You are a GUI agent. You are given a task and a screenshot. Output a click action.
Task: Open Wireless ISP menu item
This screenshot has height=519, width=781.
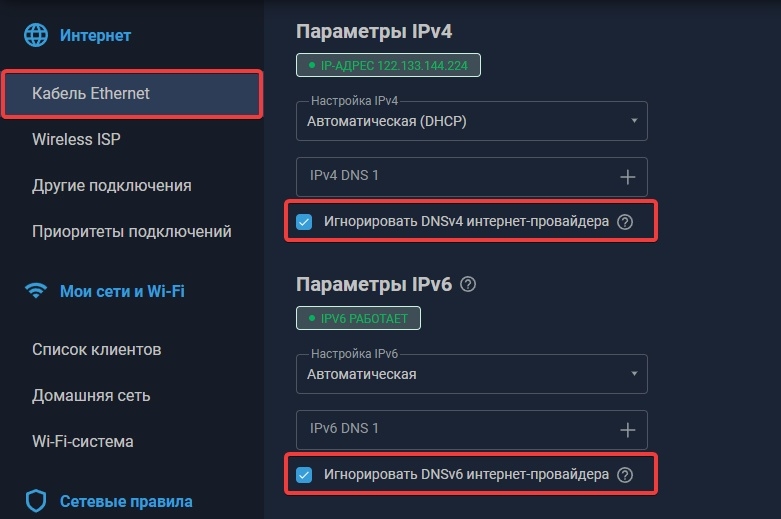76,140
